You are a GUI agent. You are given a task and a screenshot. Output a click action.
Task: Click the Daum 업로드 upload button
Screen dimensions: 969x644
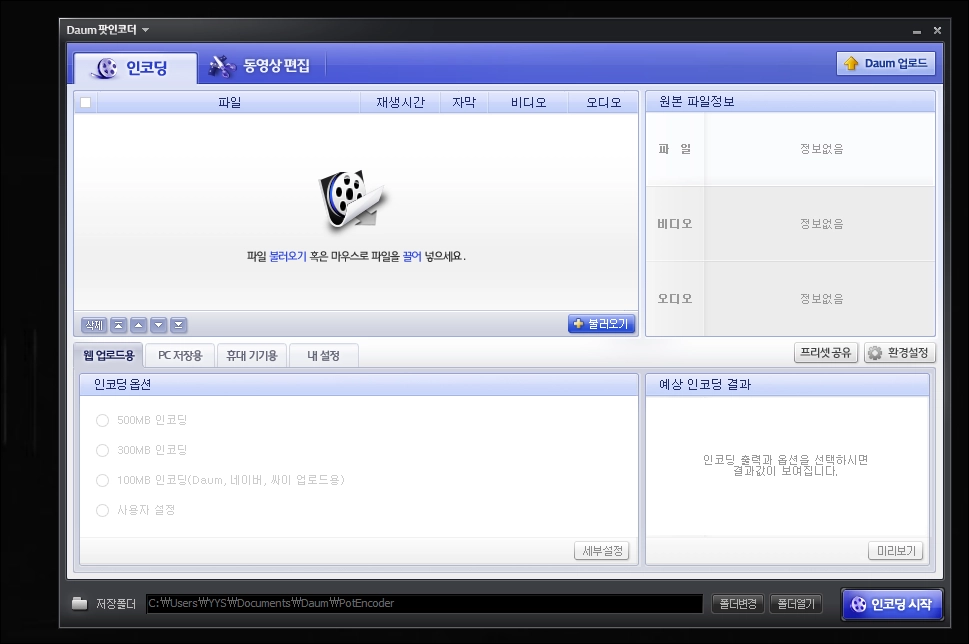pyautogui.click(x=885, y=64)
